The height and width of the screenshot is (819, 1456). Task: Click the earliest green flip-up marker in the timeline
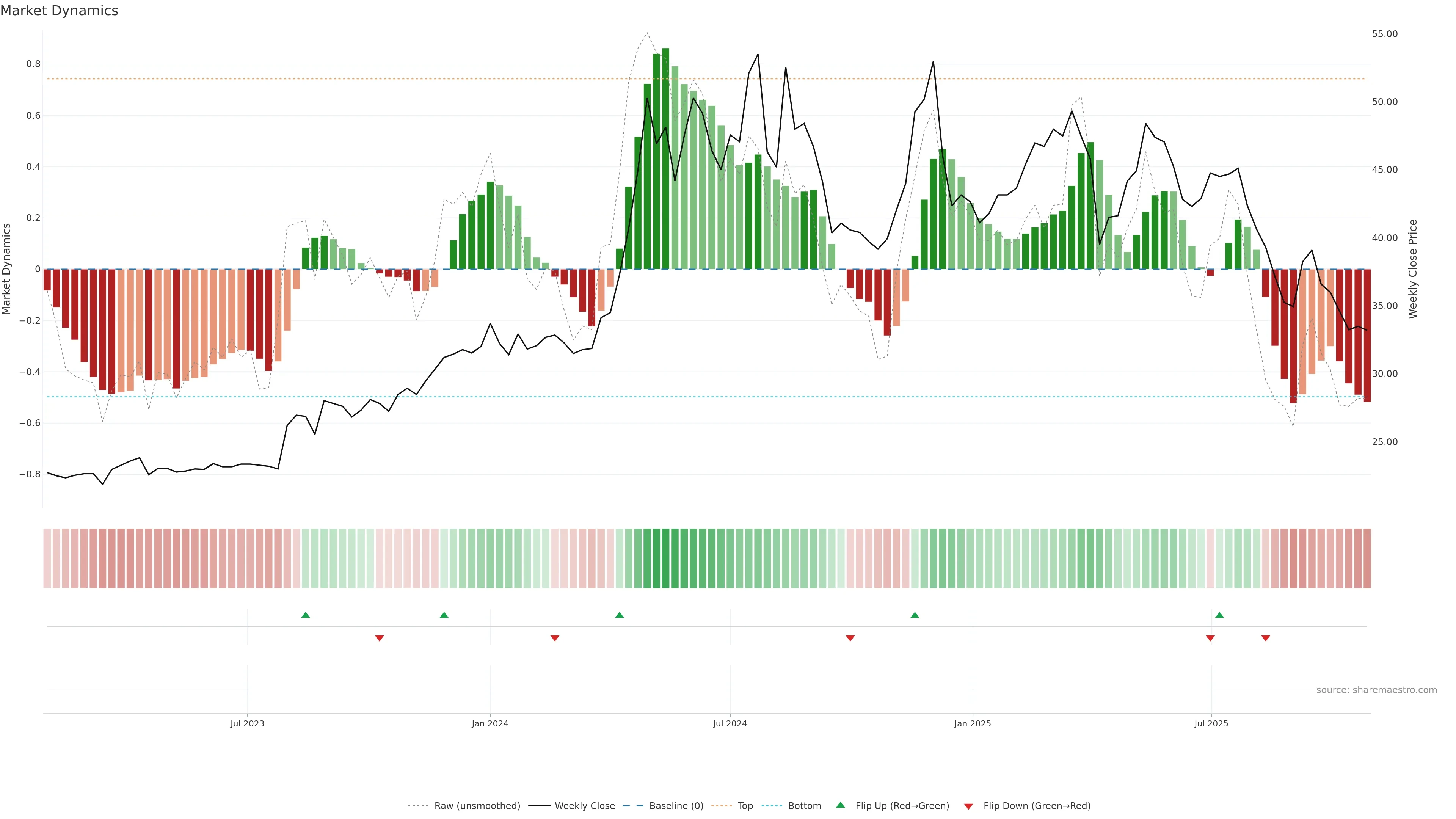[305, 615]
